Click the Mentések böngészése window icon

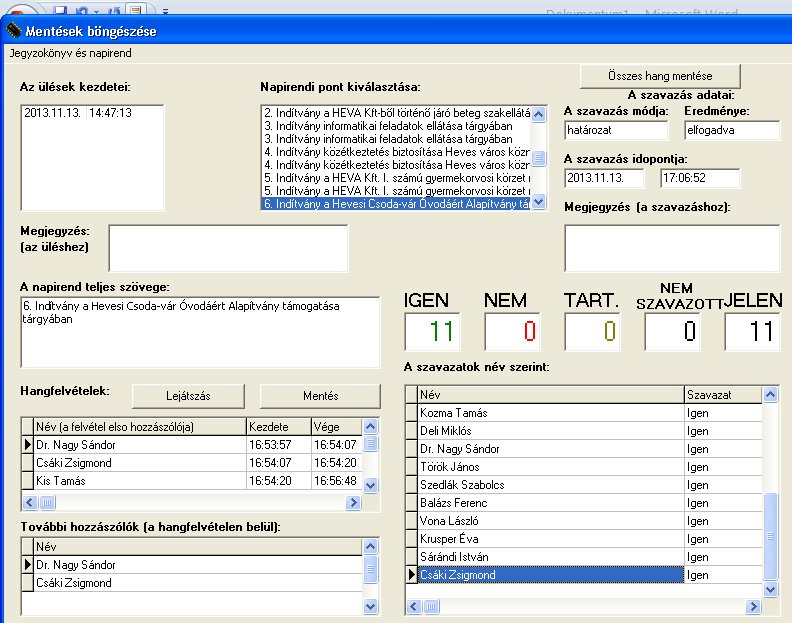[x=14, y=31]
